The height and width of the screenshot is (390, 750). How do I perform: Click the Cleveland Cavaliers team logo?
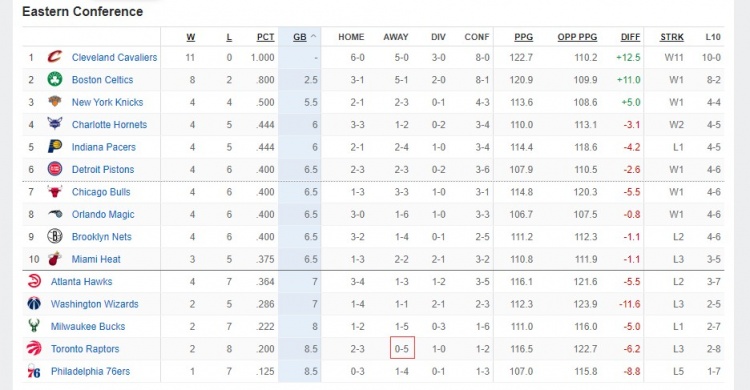[x=55, y=57]
